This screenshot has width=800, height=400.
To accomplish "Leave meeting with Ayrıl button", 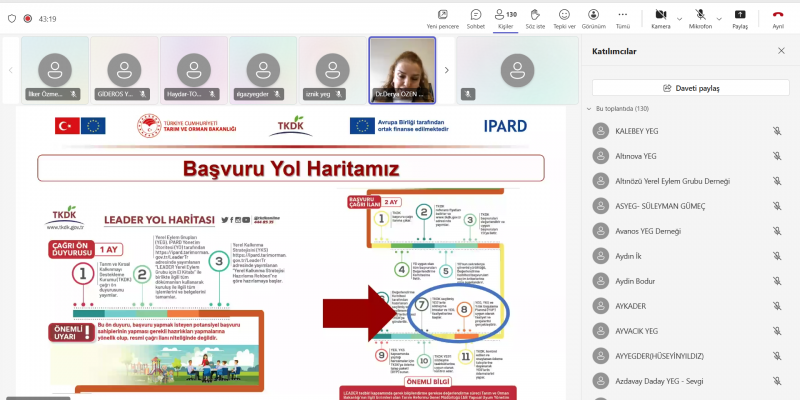I will [x=778, y=19].
